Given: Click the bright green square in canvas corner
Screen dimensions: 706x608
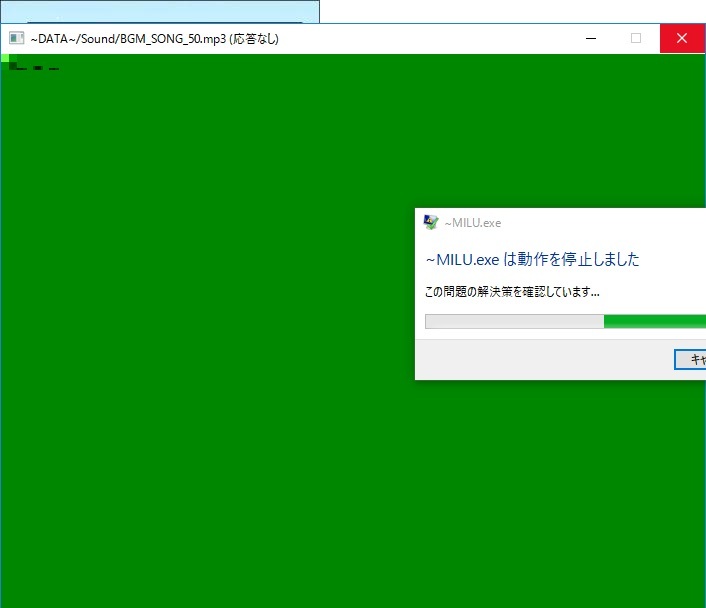Looking at the screenshot, I should coord(5,59).
